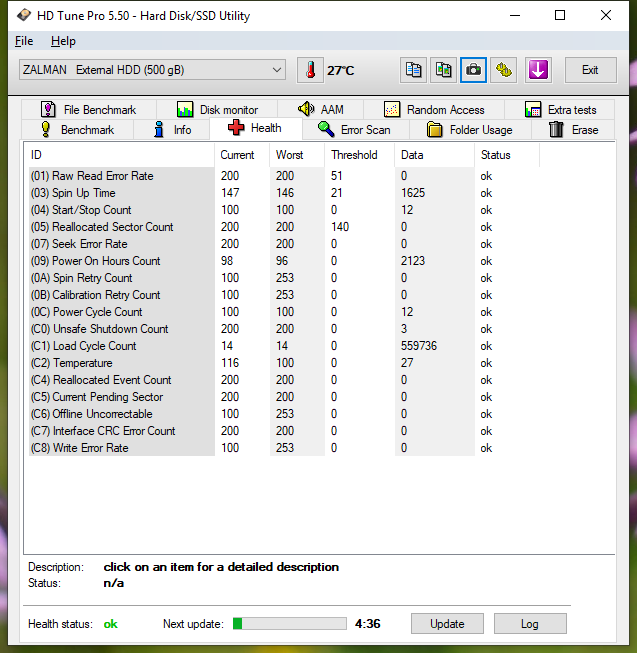Open the File menu

[x=24, y=41]
